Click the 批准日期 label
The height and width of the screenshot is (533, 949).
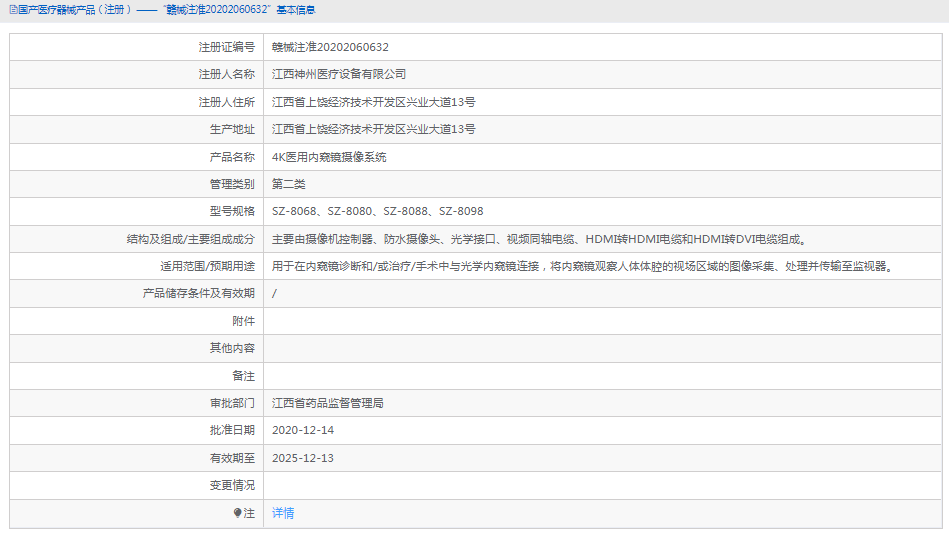[232, 431]
